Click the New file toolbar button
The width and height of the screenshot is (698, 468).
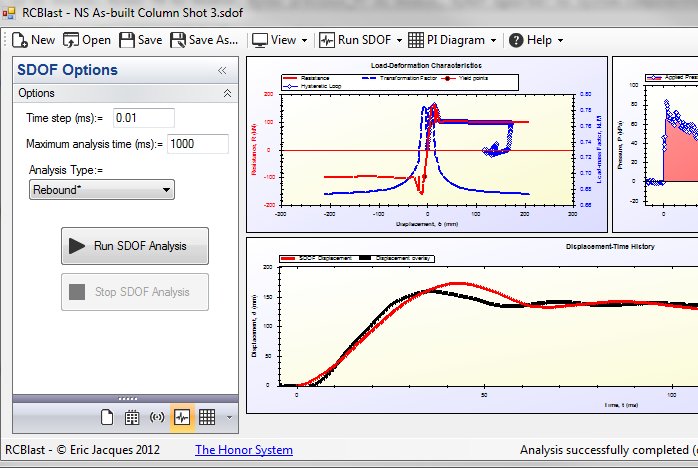coord(33,40)
